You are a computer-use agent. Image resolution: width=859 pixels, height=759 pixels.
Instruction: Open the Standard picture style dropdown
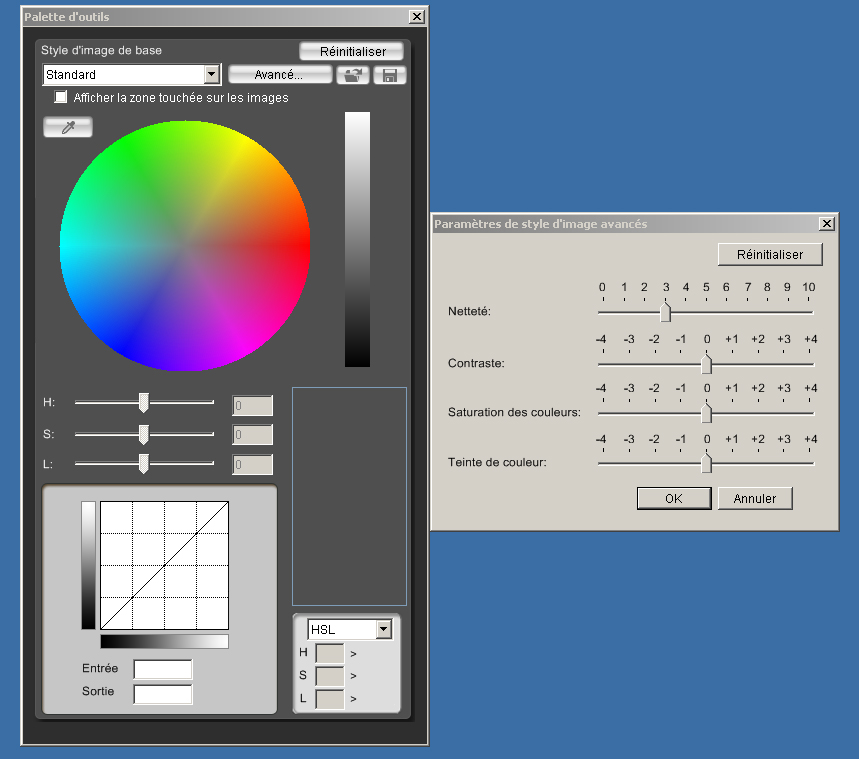click(211, 75)
